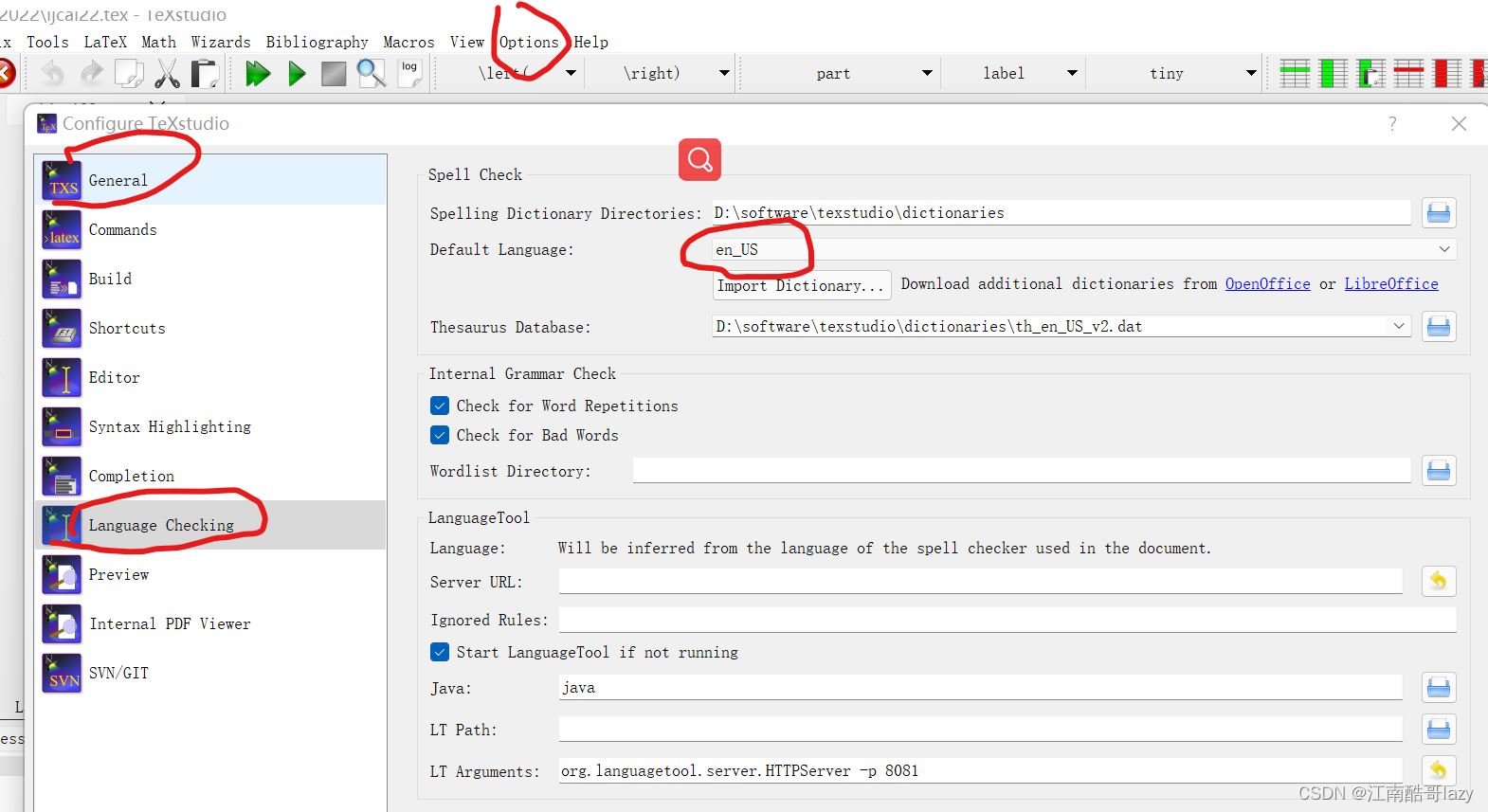1488x812 pixels.
Task: Open the Math menu
Action: [158, 42]
